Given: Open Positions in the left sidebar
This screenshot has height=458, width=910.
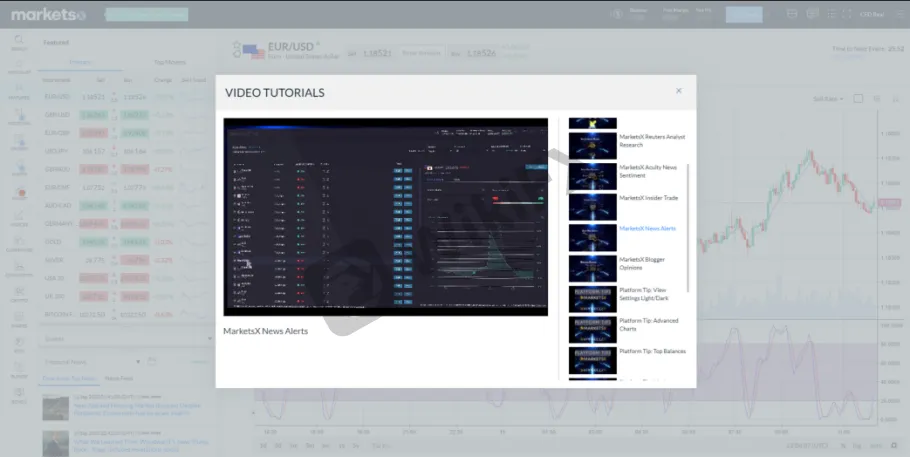Looking at the screenshot, I should (19, 118).
